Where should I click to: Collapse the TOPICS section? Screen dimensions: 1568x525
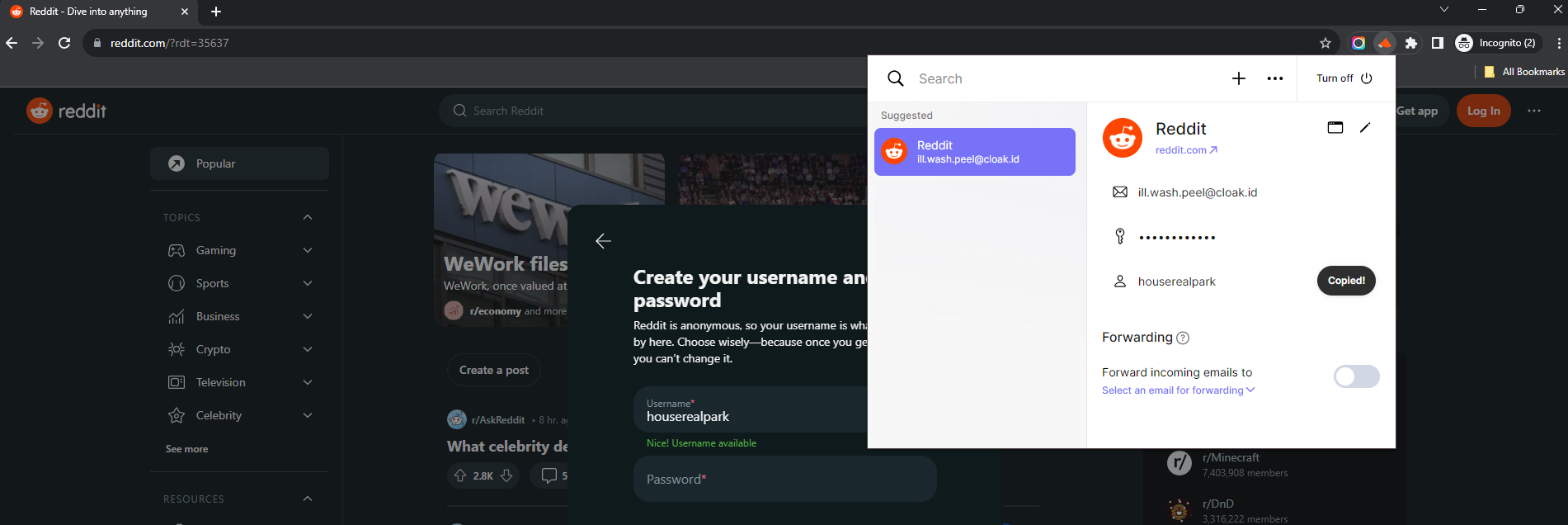[308, 217]
